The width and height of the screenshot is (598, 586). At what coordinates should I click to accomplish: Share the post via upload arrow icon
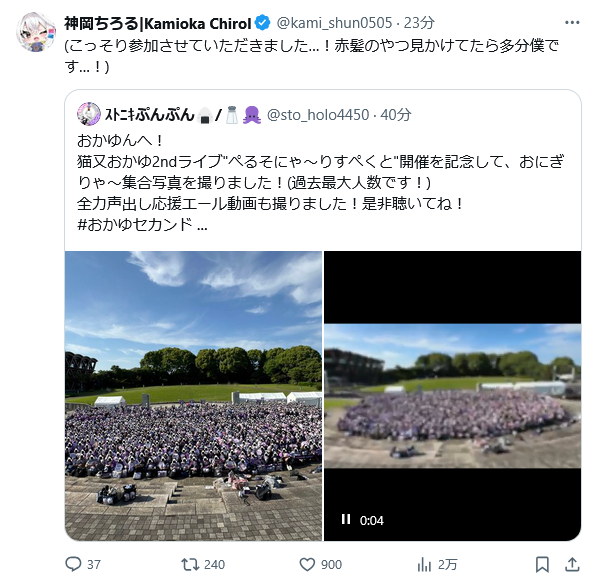572,564
